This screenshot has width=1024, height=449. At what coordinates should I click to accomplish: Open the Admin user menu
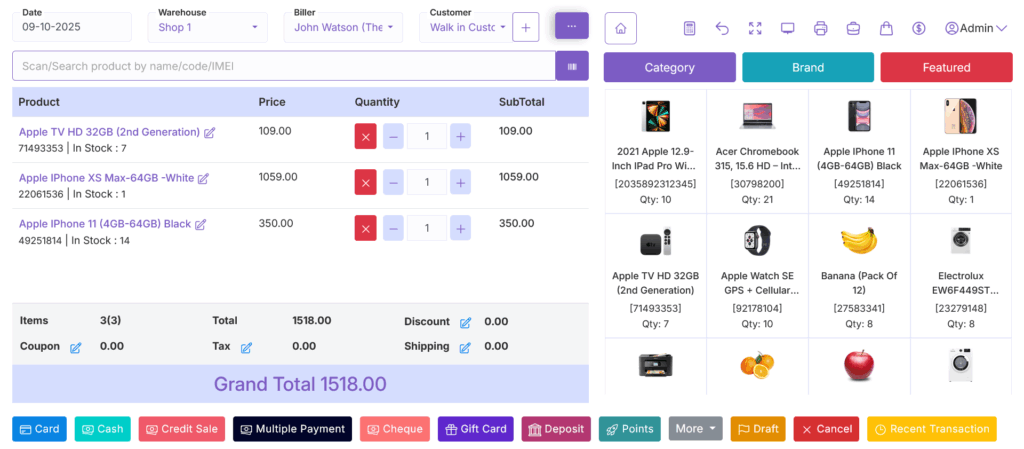975,28
